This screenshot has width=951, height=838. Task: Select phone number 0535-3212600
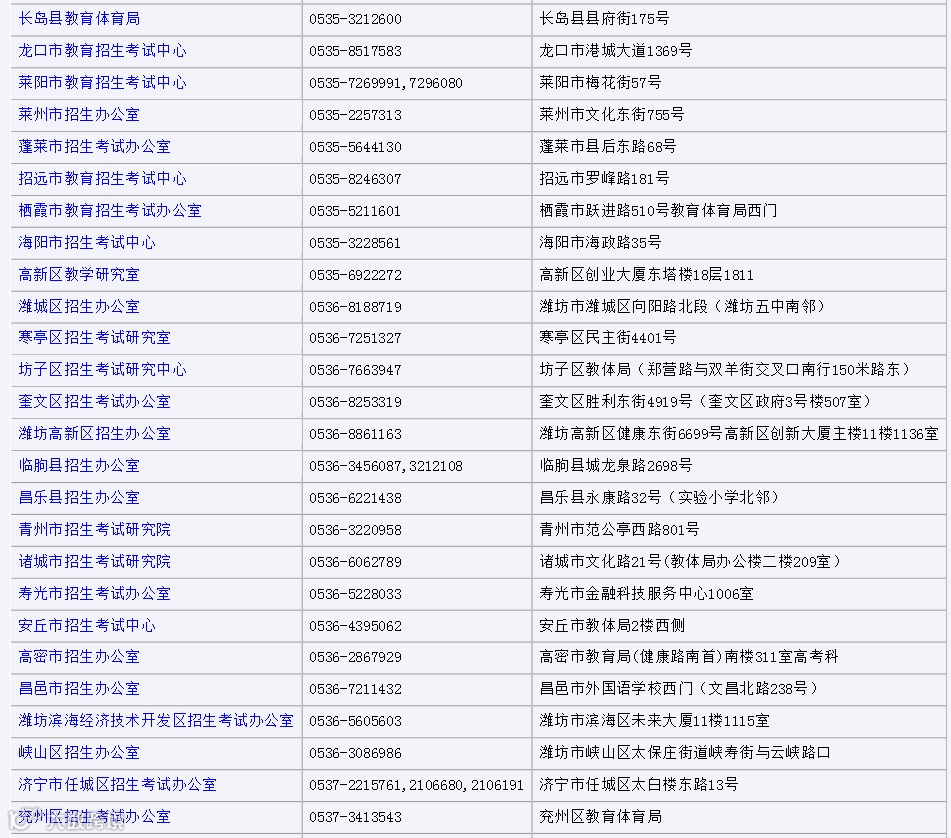355,19
